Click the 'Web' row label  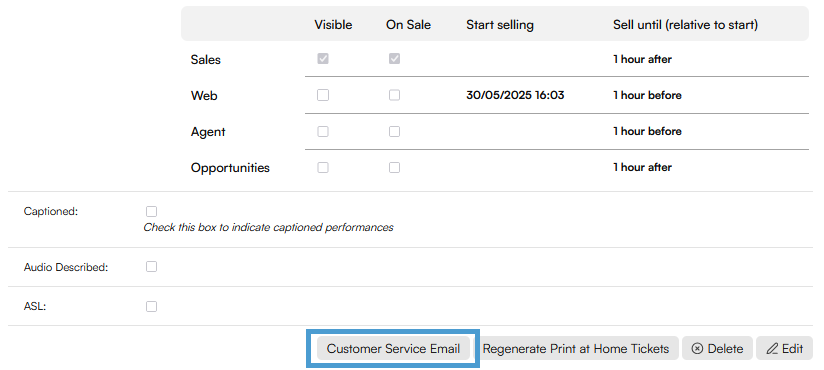204,96
